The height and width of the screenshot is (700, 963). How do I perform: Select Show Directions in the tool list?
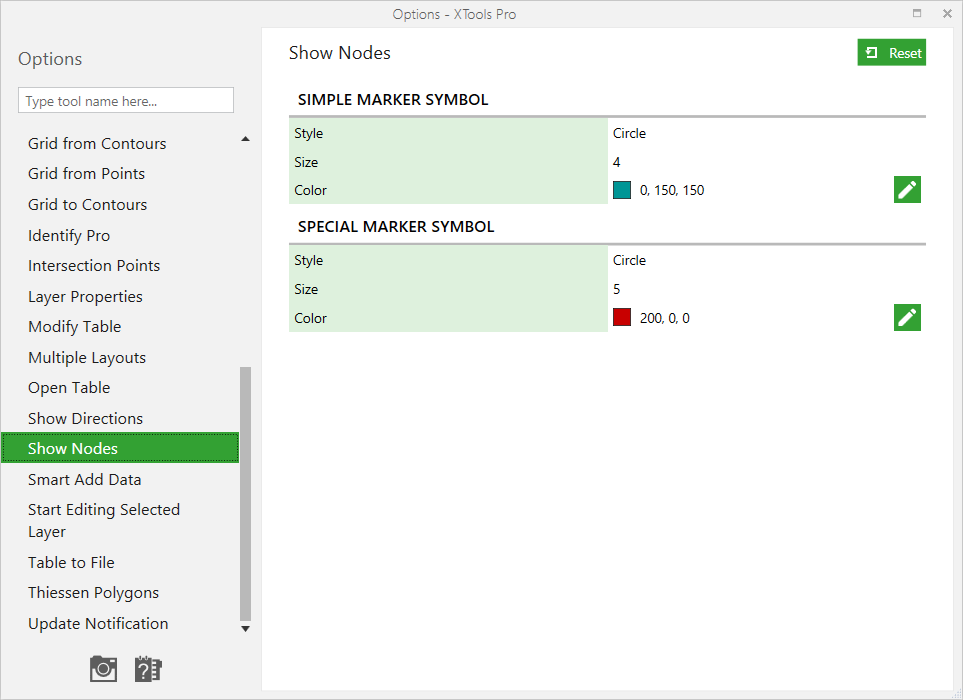pyautogui.click(x=85, y=418)
